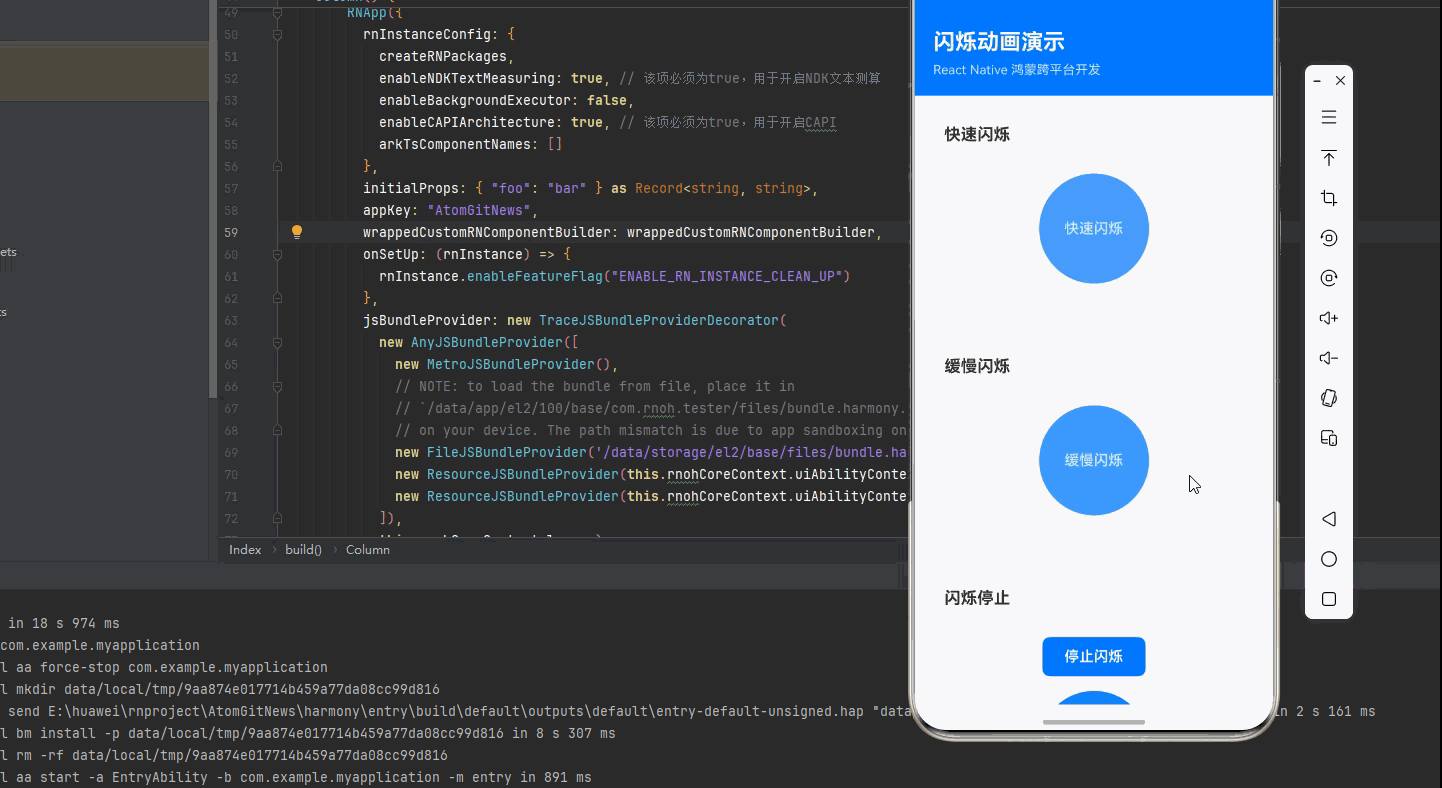Click the "in 18 s 974 ms" log line

coord(64,623)
